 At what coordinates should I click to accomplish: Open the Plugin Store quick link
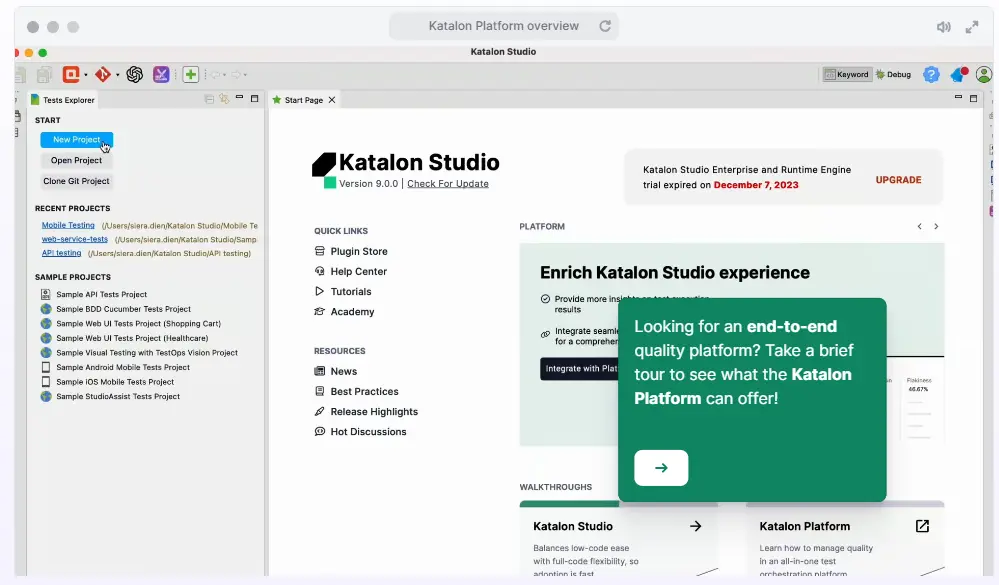(x=351, y=251)
